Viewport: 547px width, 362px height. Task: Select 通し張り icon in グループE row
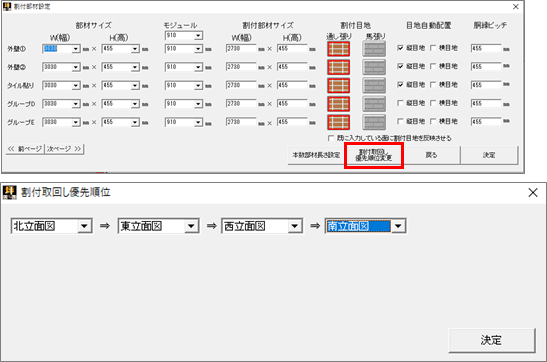coord(338,122)
